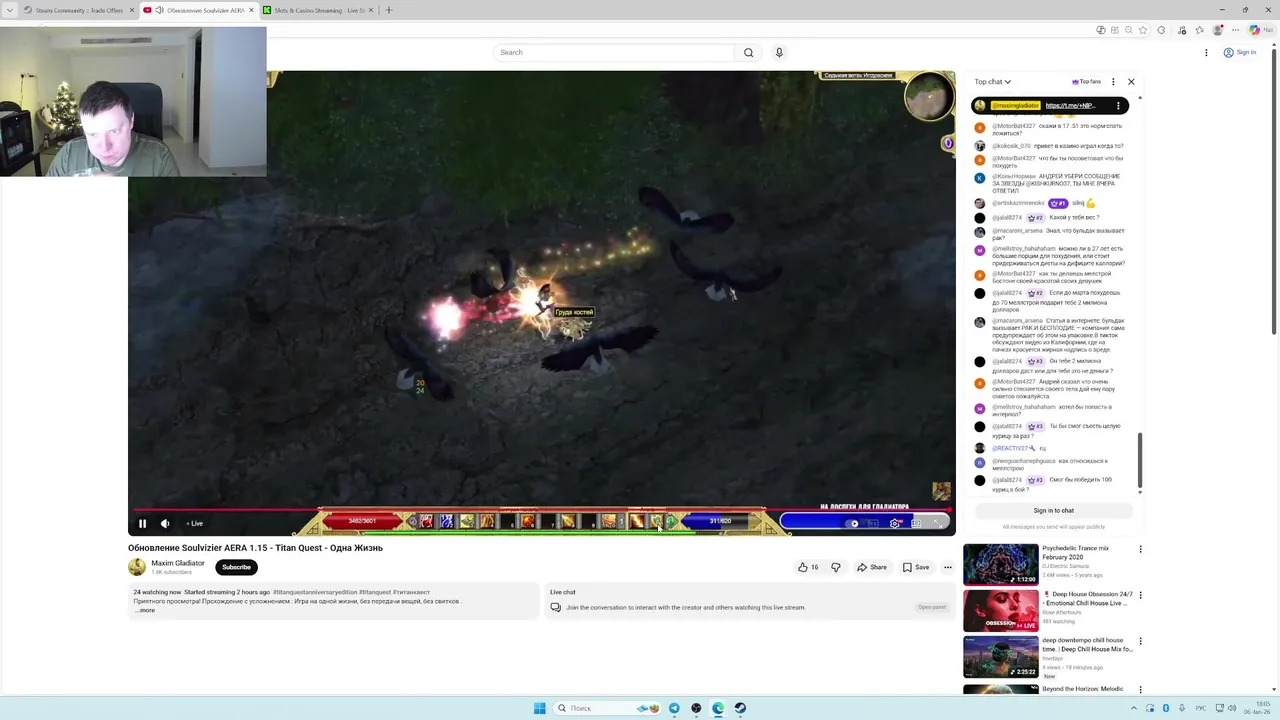The width and height of the screenshot is (1280, 720).
Task: Click the taskbar Search box
Action: tap(607, 708)
